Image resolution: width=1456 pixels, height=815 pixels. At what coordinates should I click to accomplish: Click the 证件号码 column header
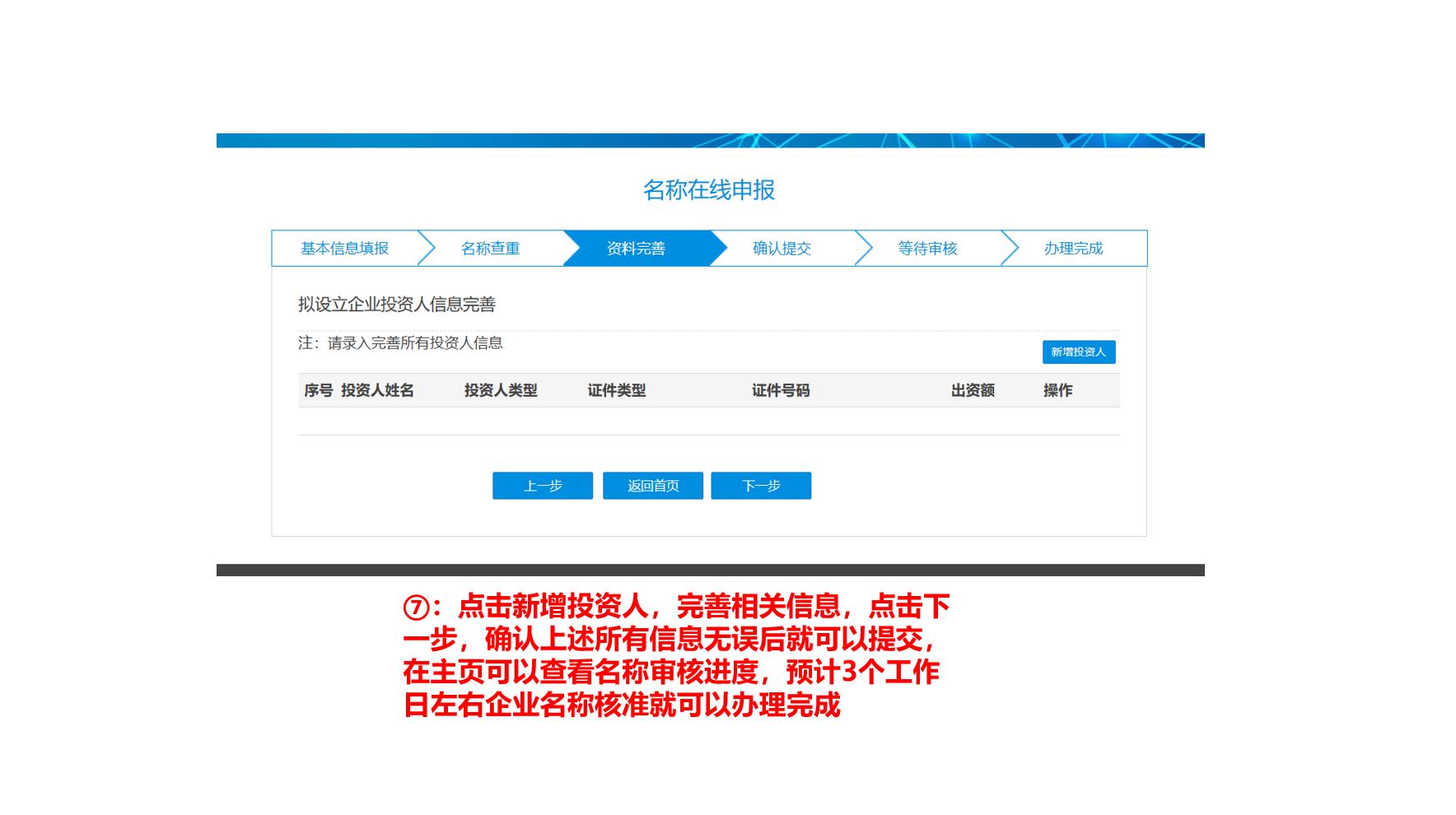pos(781,391)
